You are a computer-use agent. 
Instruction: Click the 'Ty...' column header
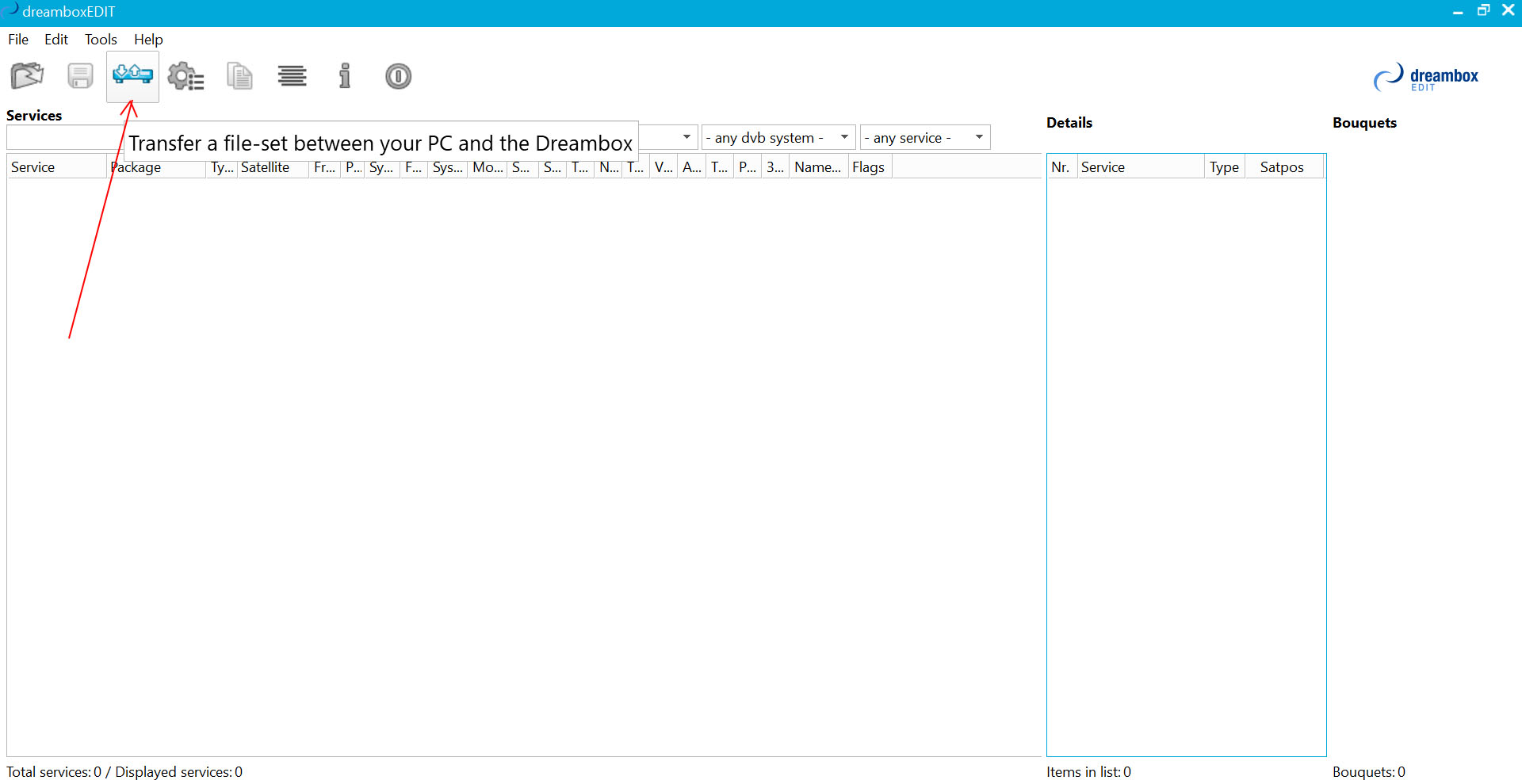[222, 167]
